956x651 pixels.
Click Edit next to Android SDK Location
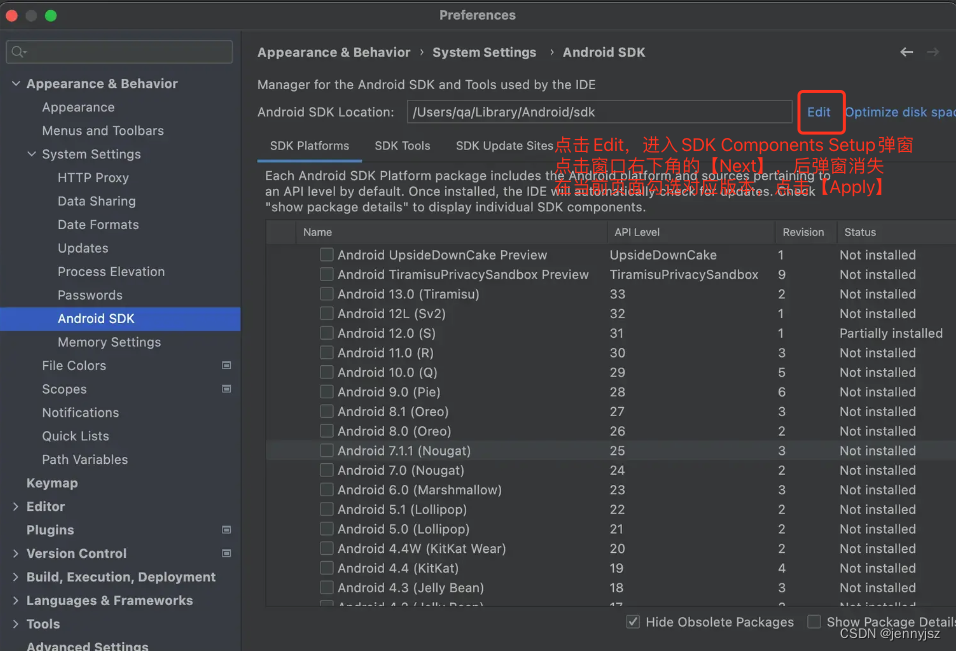tap(821, 113)
